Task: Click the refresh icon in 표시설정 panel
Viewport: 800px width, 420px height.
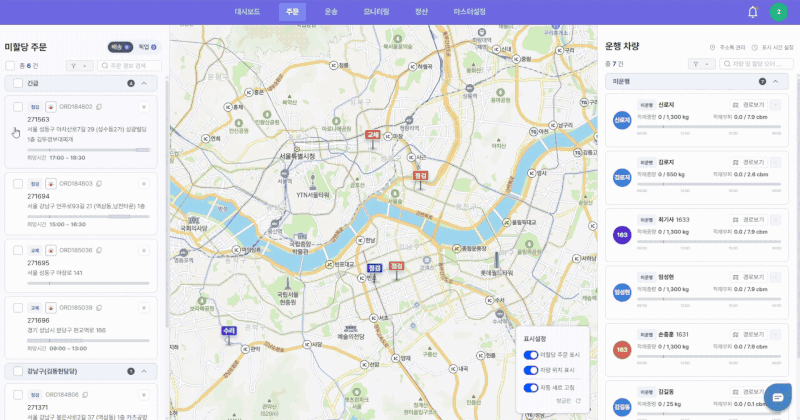Action: (x=579, y=399)
